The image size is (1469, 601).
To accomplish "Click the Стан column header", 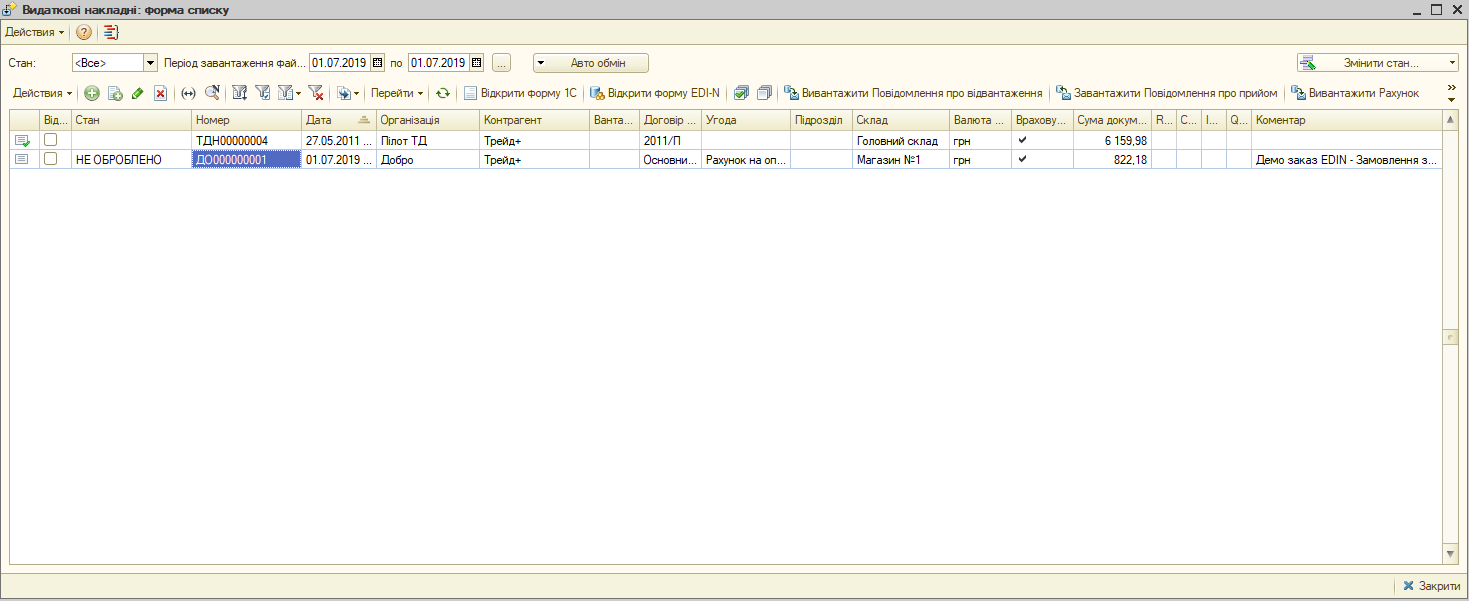I will pos(131,120).
